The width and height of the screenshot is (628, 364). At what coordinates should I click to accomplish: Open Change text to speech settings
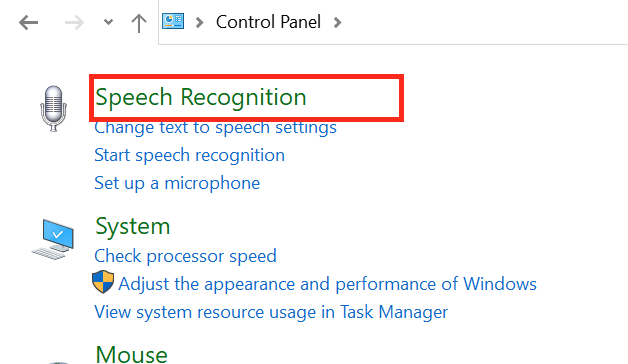215,128
